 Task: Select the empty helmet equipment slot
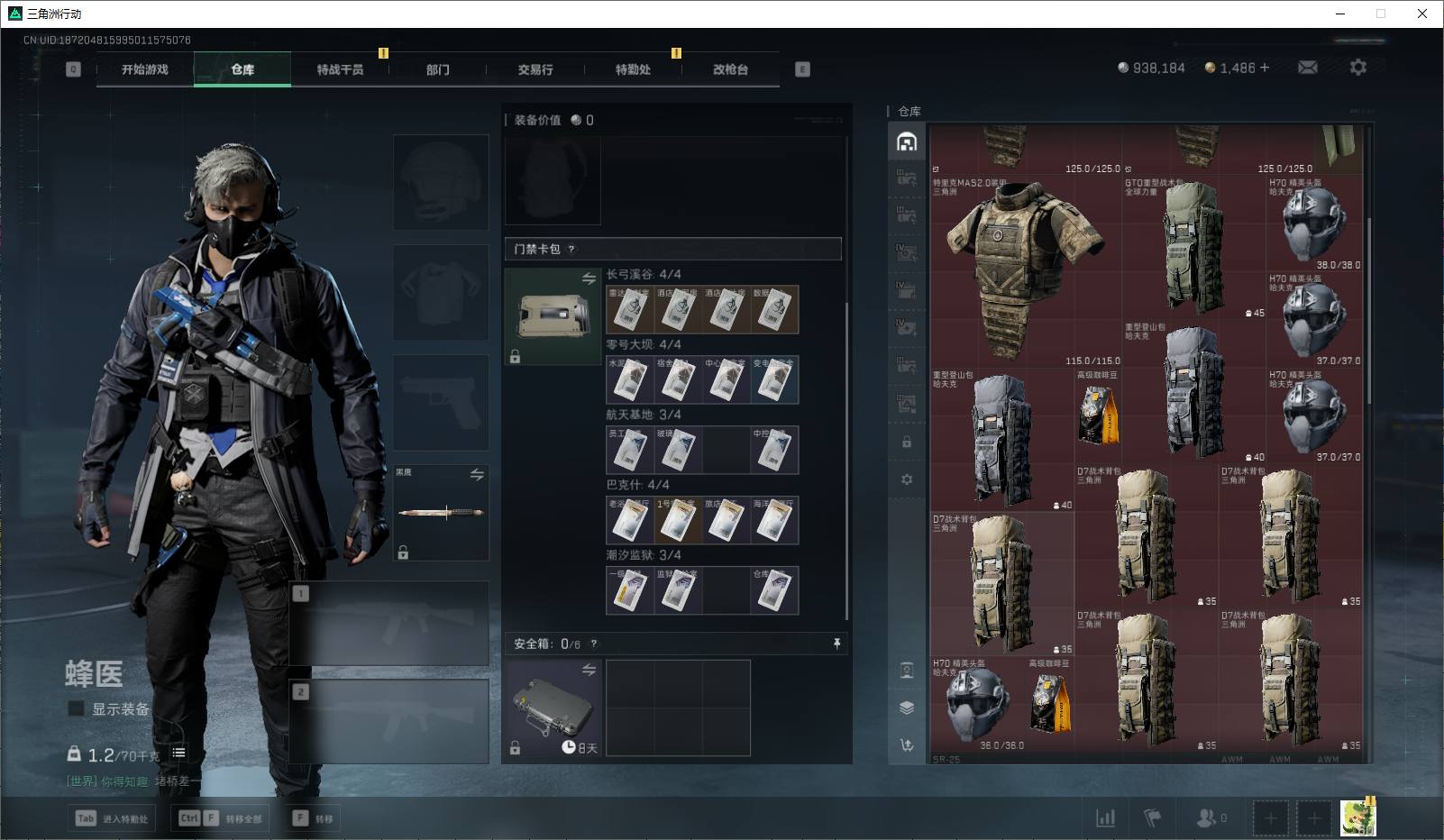pos(442,182)
